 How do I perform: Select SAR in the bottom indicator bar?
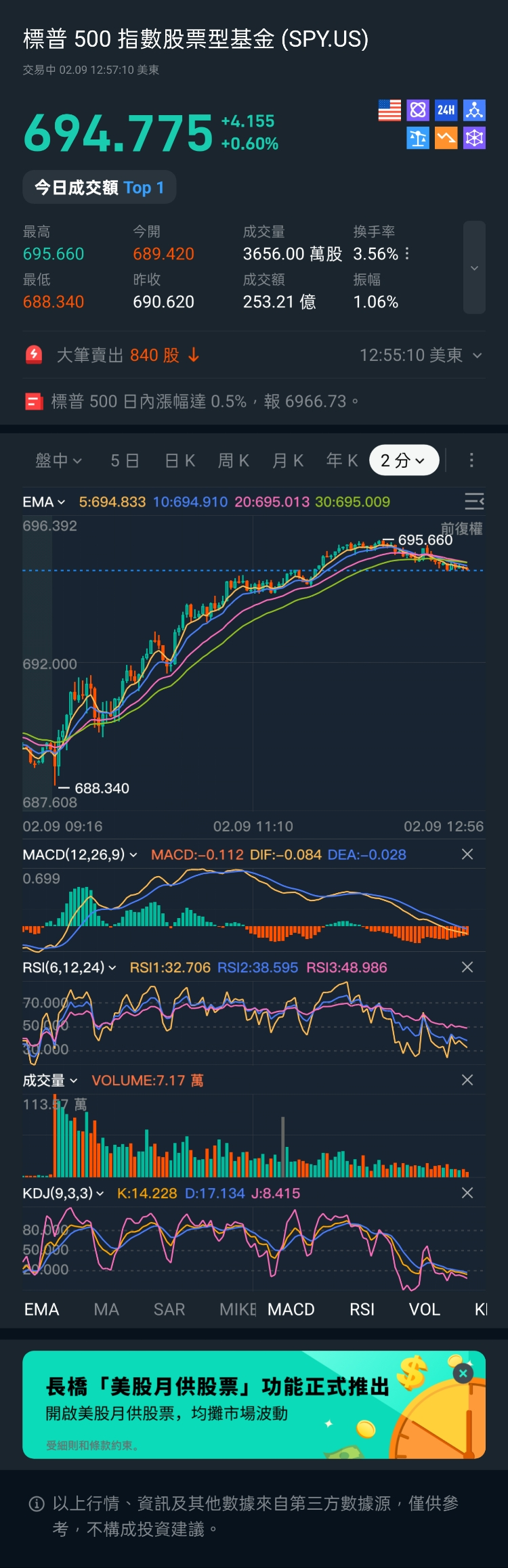169,1309
